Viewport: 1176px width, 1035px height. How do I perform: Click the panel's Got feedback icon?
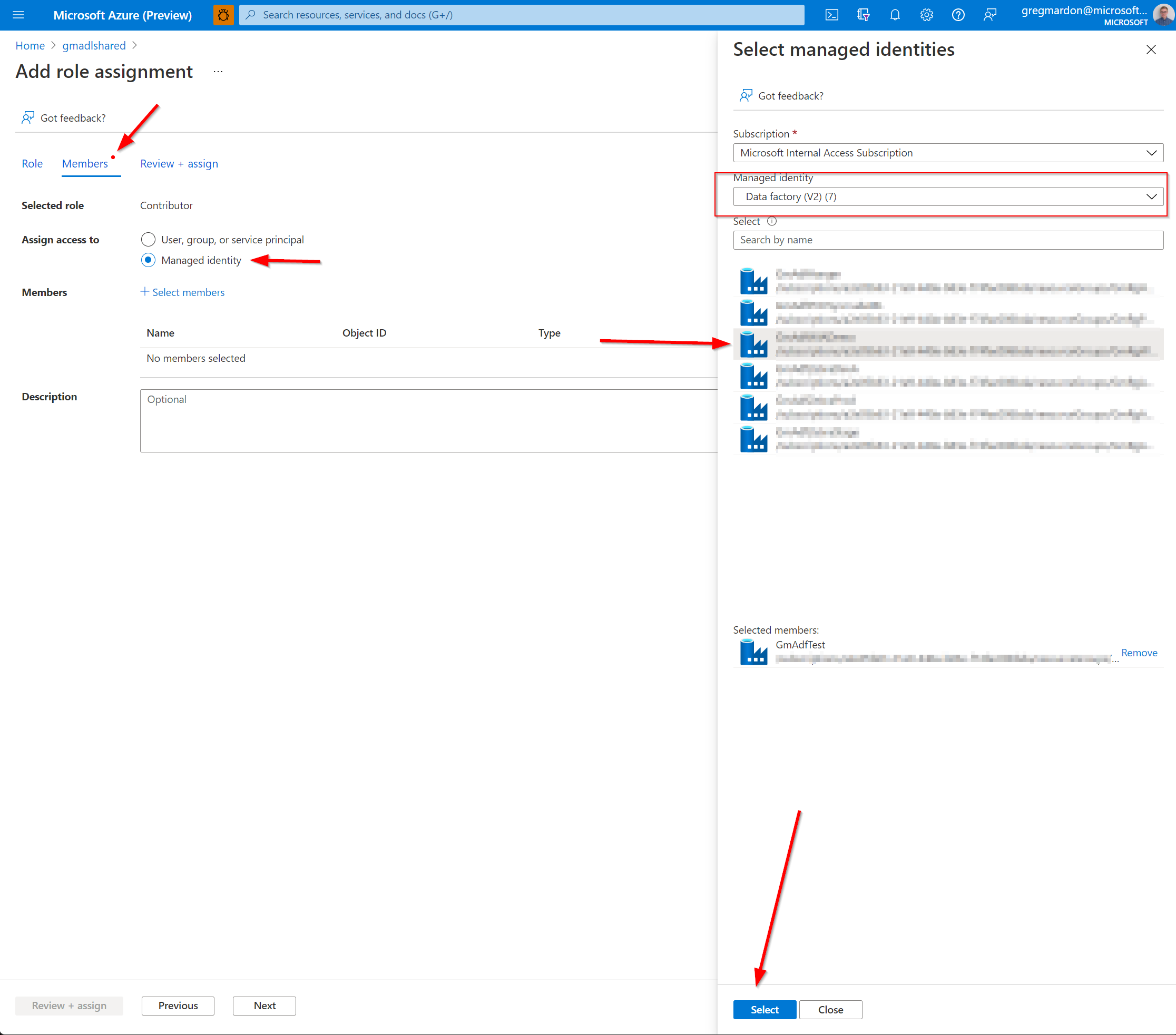746,95
